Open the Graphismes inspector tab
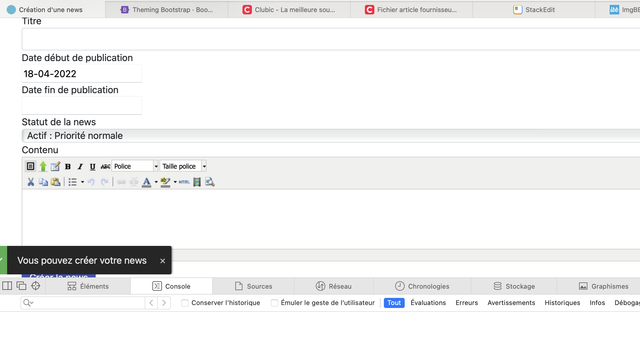640x364 pixels. click(x=604, y=286)
